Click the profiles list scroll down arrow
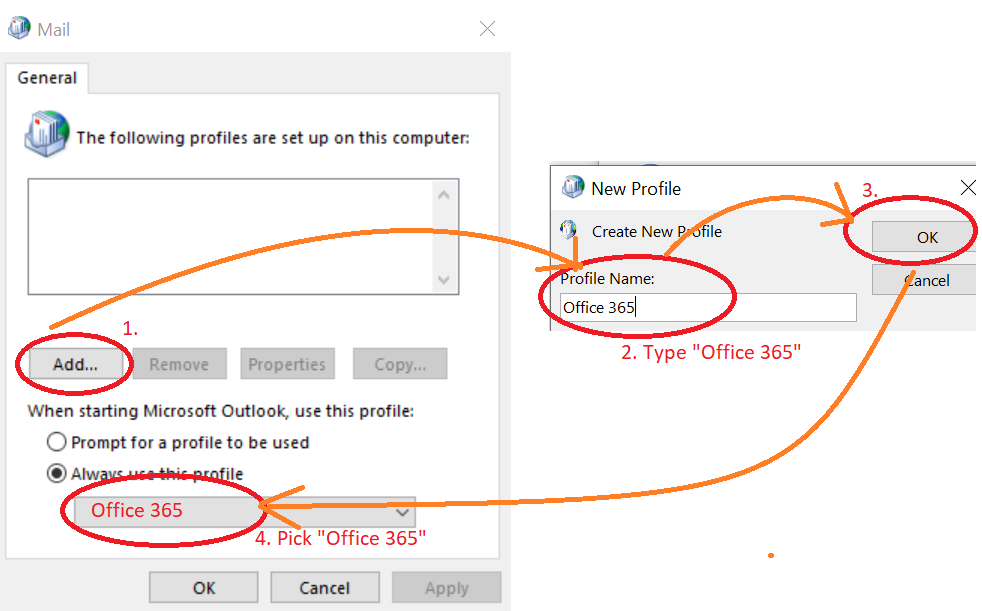The height and width of the screenshot is (611, 982). [444, 279]
